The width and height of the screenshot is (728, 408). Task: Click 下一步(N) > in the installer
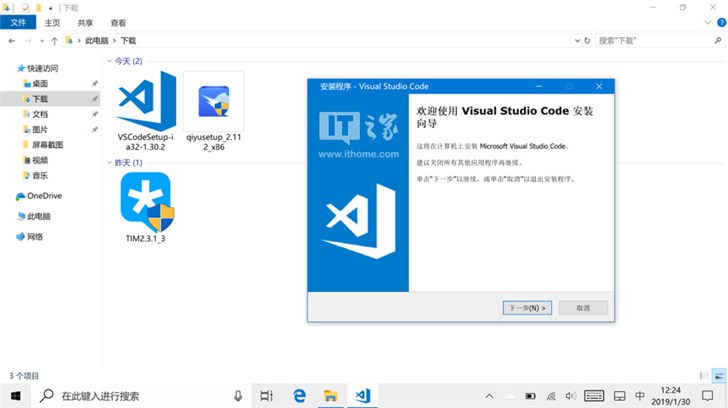(x=526, y=308)
